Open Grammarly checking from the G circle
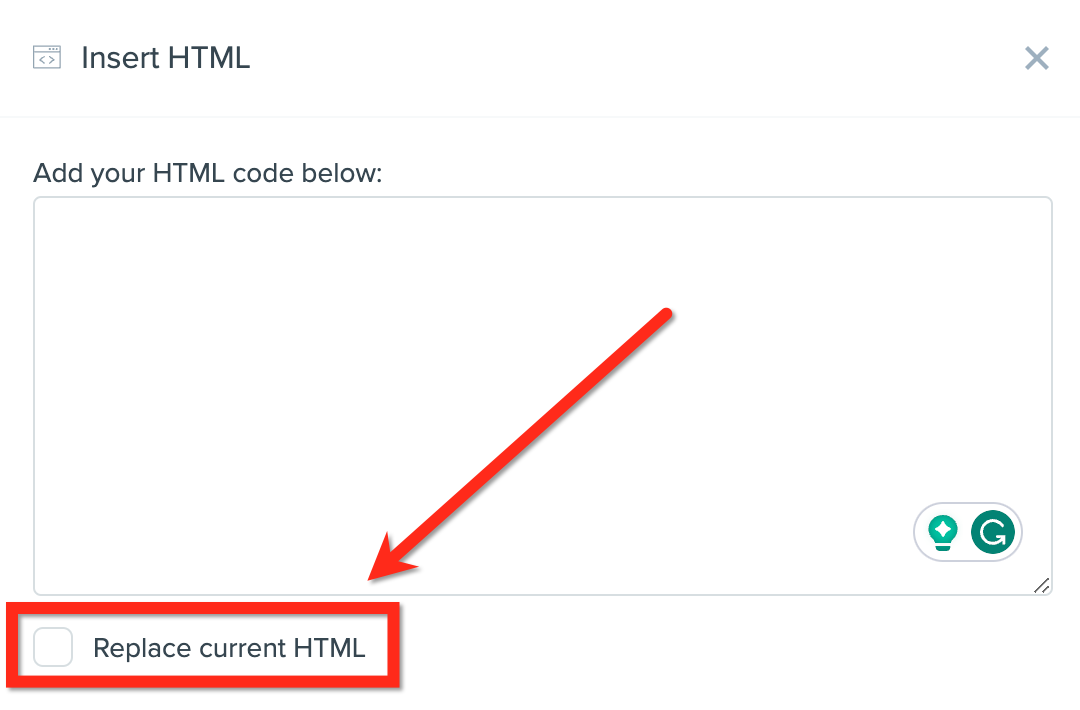 (x=992, y=531)
